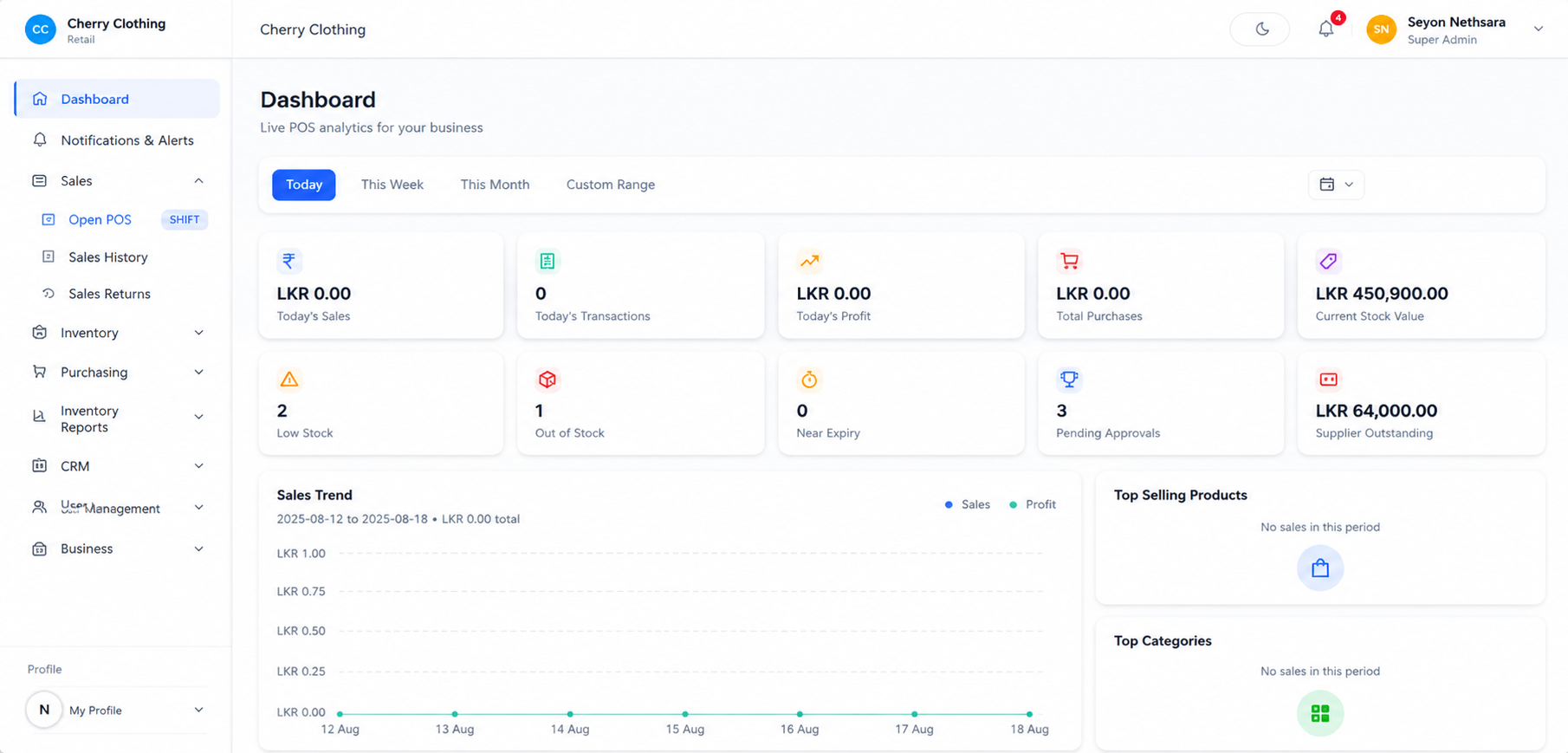Click the grid icon under Top Categories

(1320, 713)
